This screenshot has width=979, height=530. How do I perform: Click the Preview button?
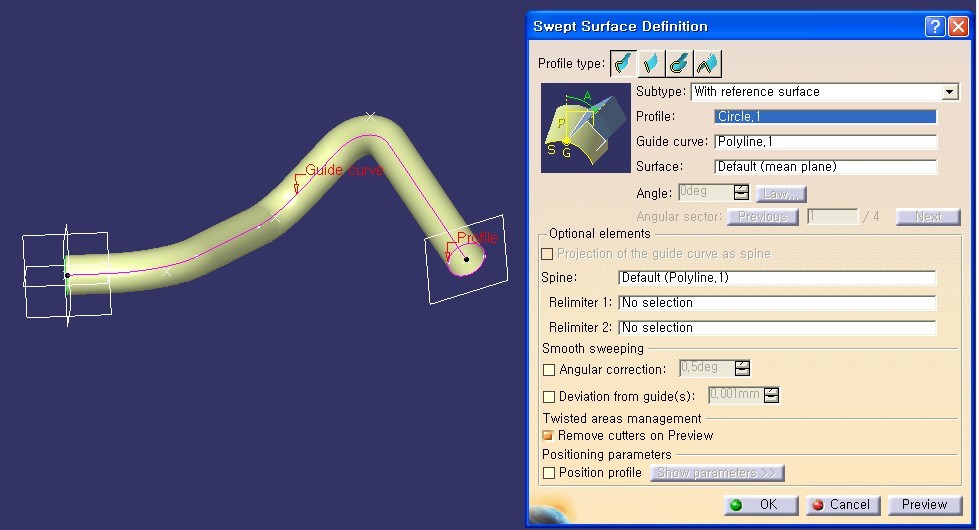point(924,505)
